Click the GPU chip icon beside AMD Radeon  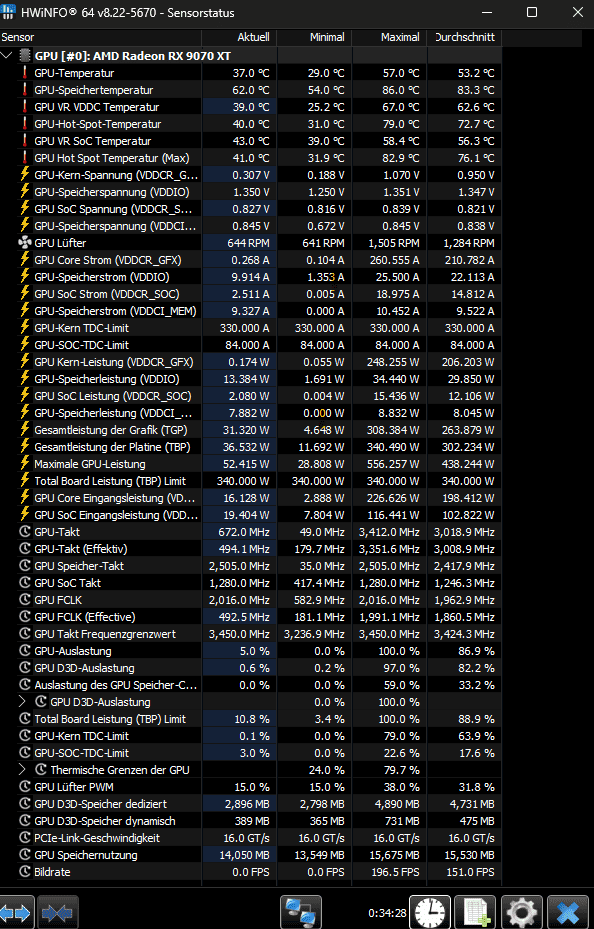25,56
